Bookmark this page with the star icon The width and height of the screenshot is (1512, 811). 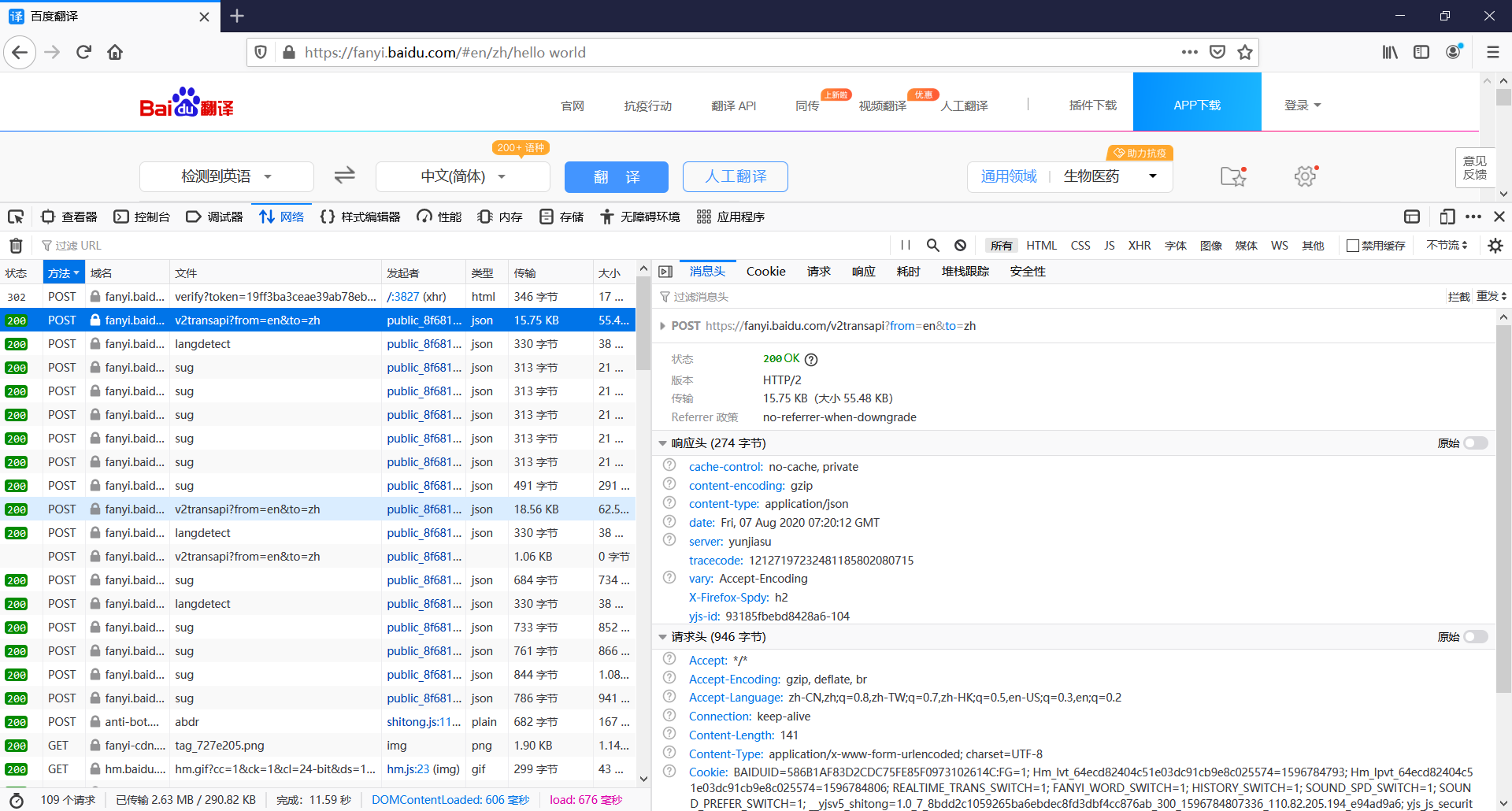[x=1245, y=52]
